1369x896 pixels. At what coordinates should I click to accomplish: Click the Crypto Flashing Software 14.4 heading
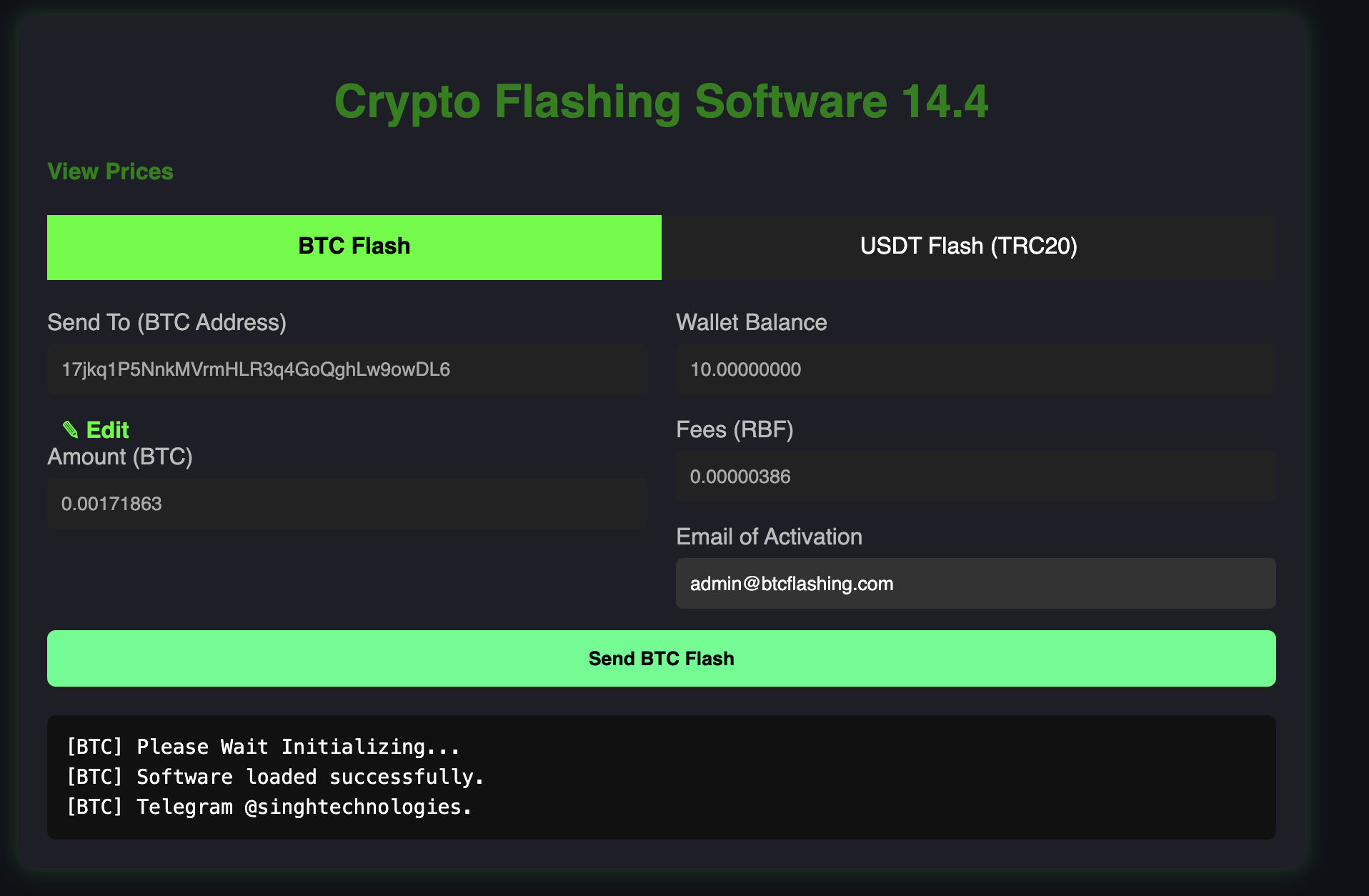661,101
